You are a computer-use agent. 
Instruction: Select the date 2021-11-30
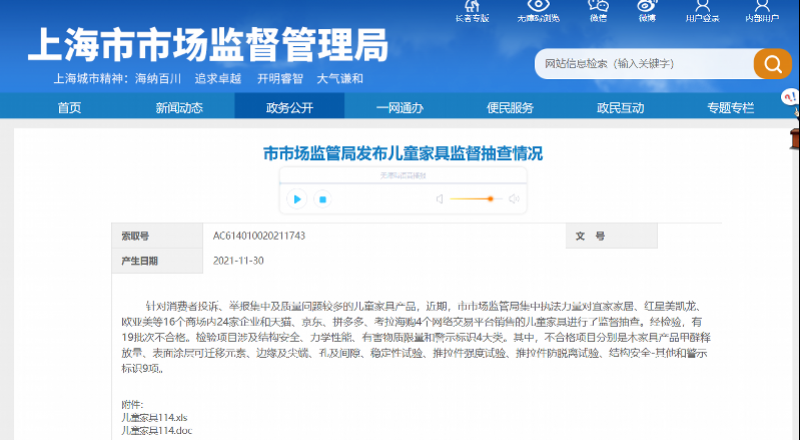coord(238,261)
